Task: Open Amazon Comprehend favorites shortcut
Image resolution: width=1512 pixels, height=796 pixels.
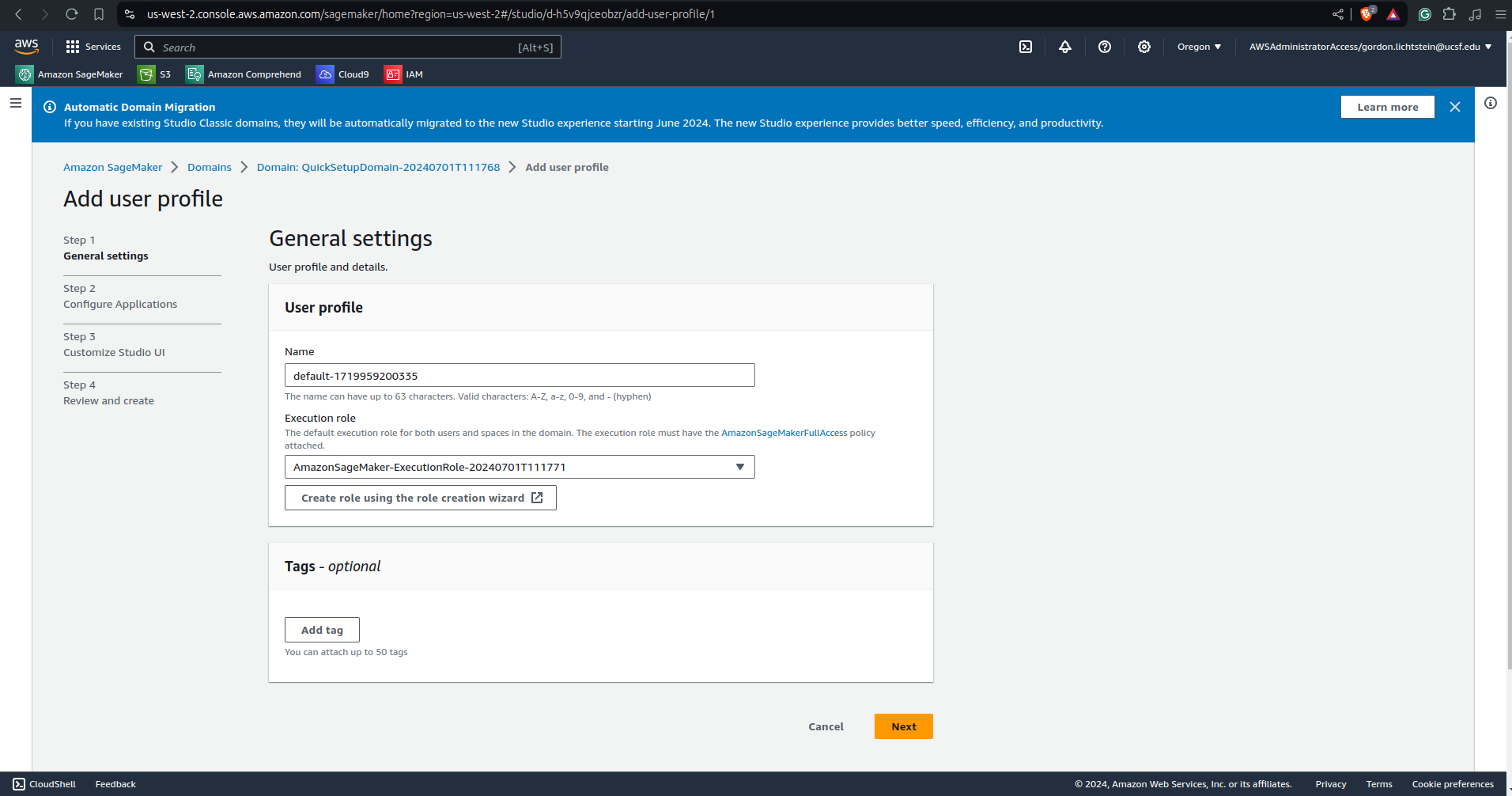Action: [244, 74]
